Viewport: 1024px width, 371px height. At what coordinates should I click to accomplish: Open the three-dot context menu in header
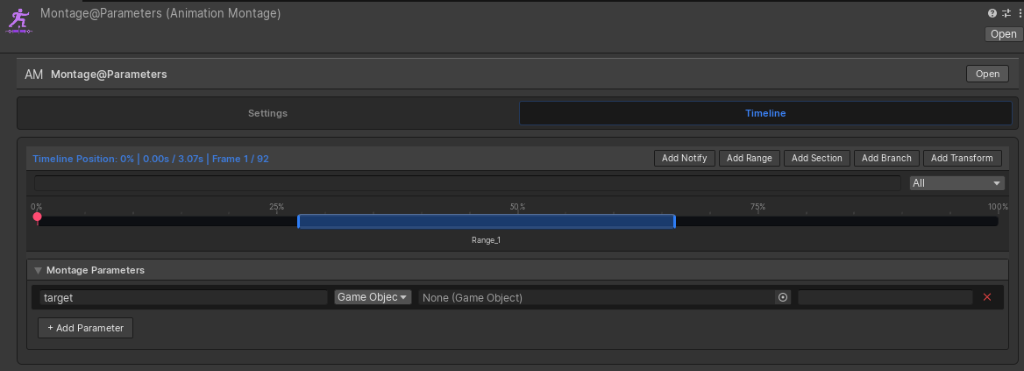click(x=1019, y=13)
